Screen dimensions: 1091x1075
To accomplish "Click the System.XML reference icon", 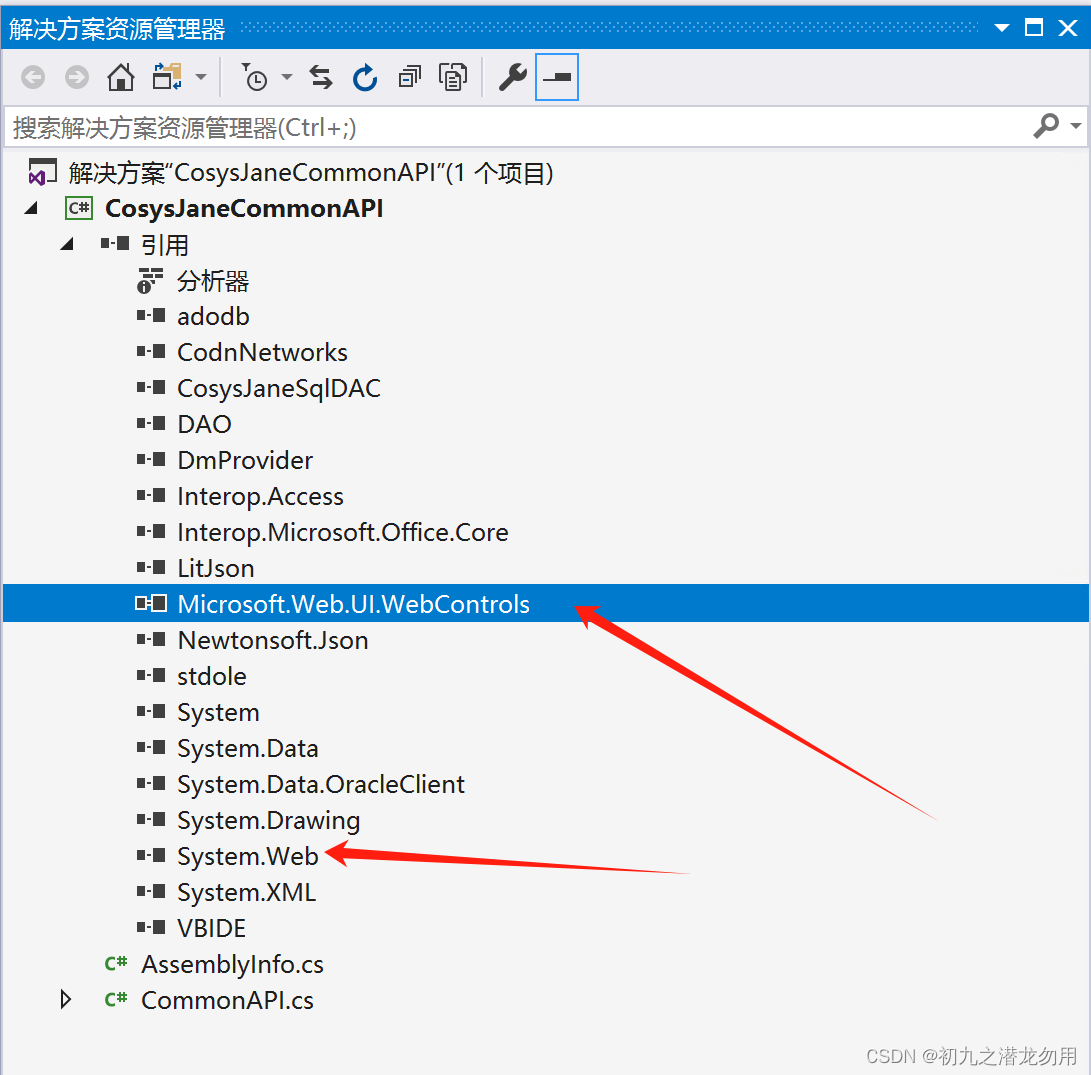I will 151,891.
